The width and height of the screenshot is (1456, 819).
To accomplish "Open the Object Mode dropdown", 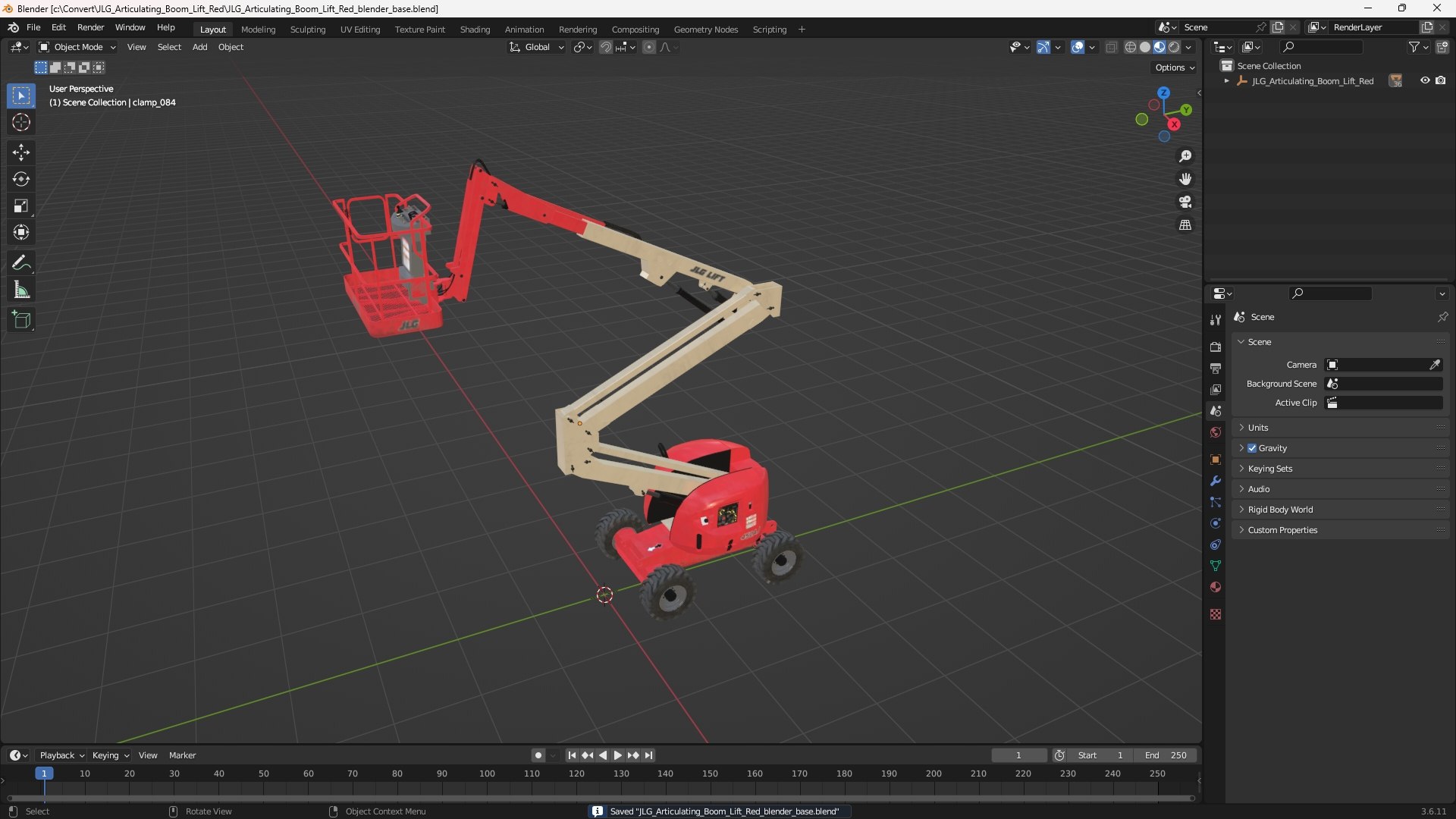I will (x=77, y=47).
